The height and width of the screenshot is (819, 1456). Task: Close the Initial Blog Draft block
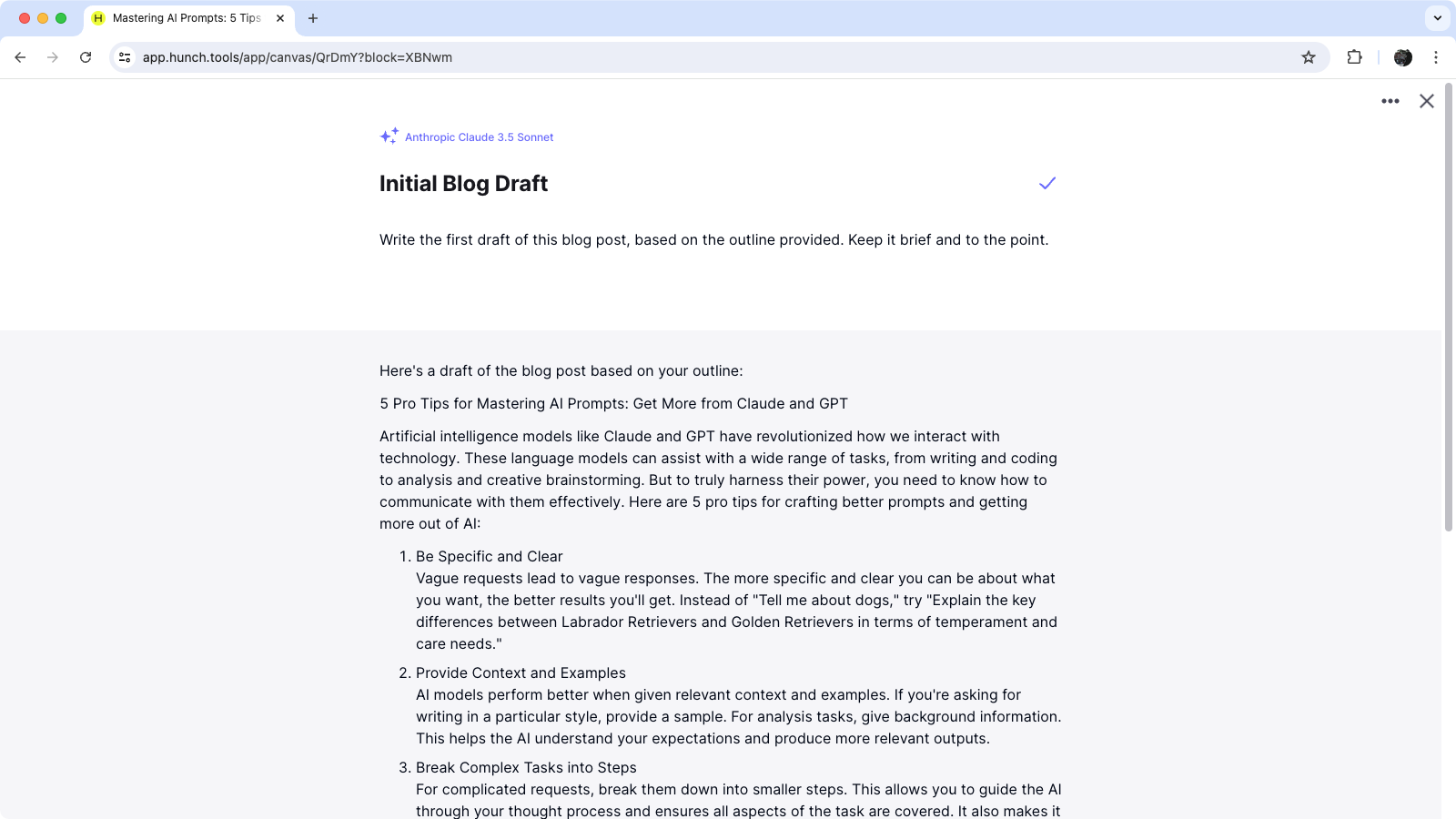pyautogui.click(x=1426, y=101)
